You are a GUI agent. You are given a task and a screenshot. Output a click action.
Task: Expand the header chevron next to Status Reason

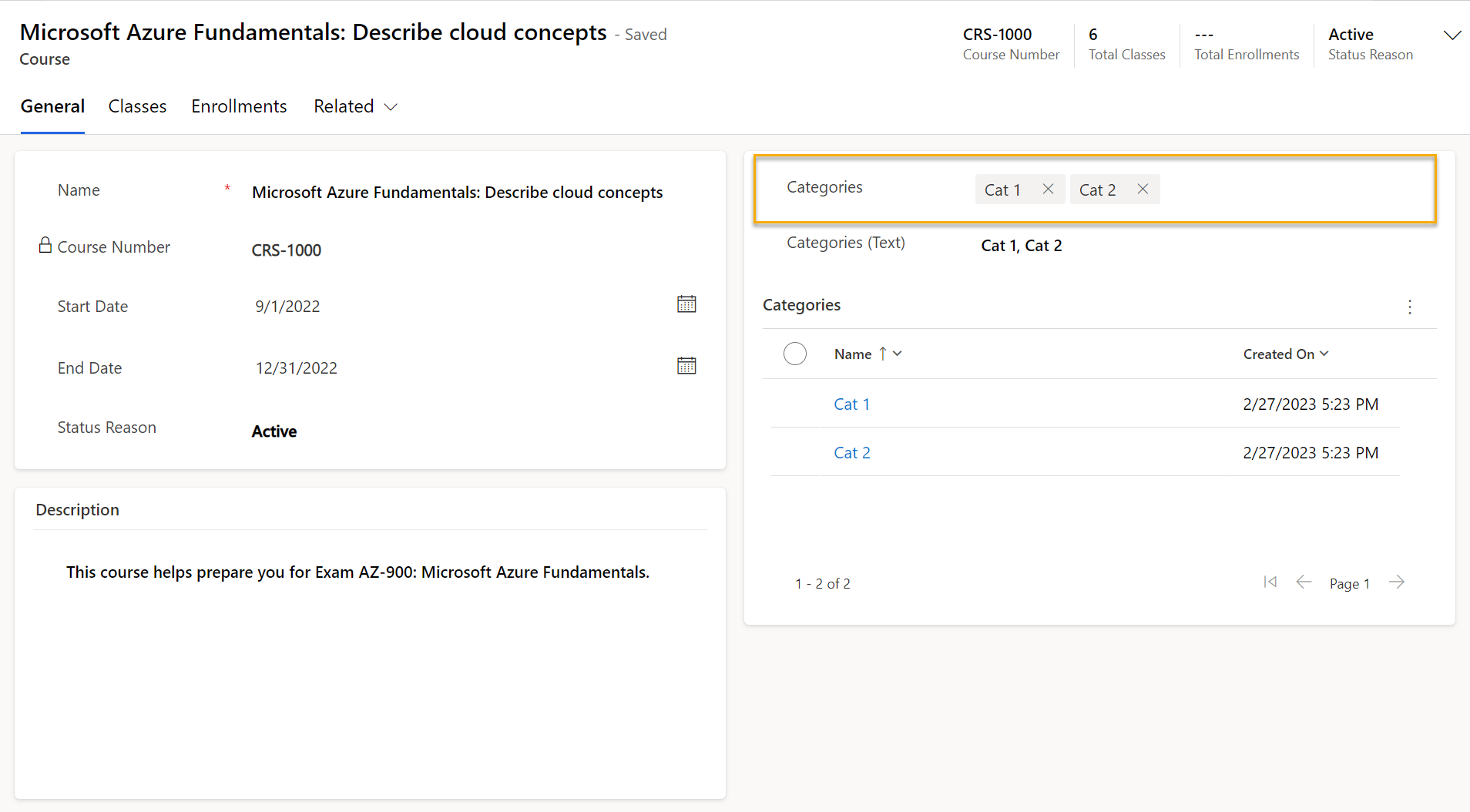click(1452, 35)
